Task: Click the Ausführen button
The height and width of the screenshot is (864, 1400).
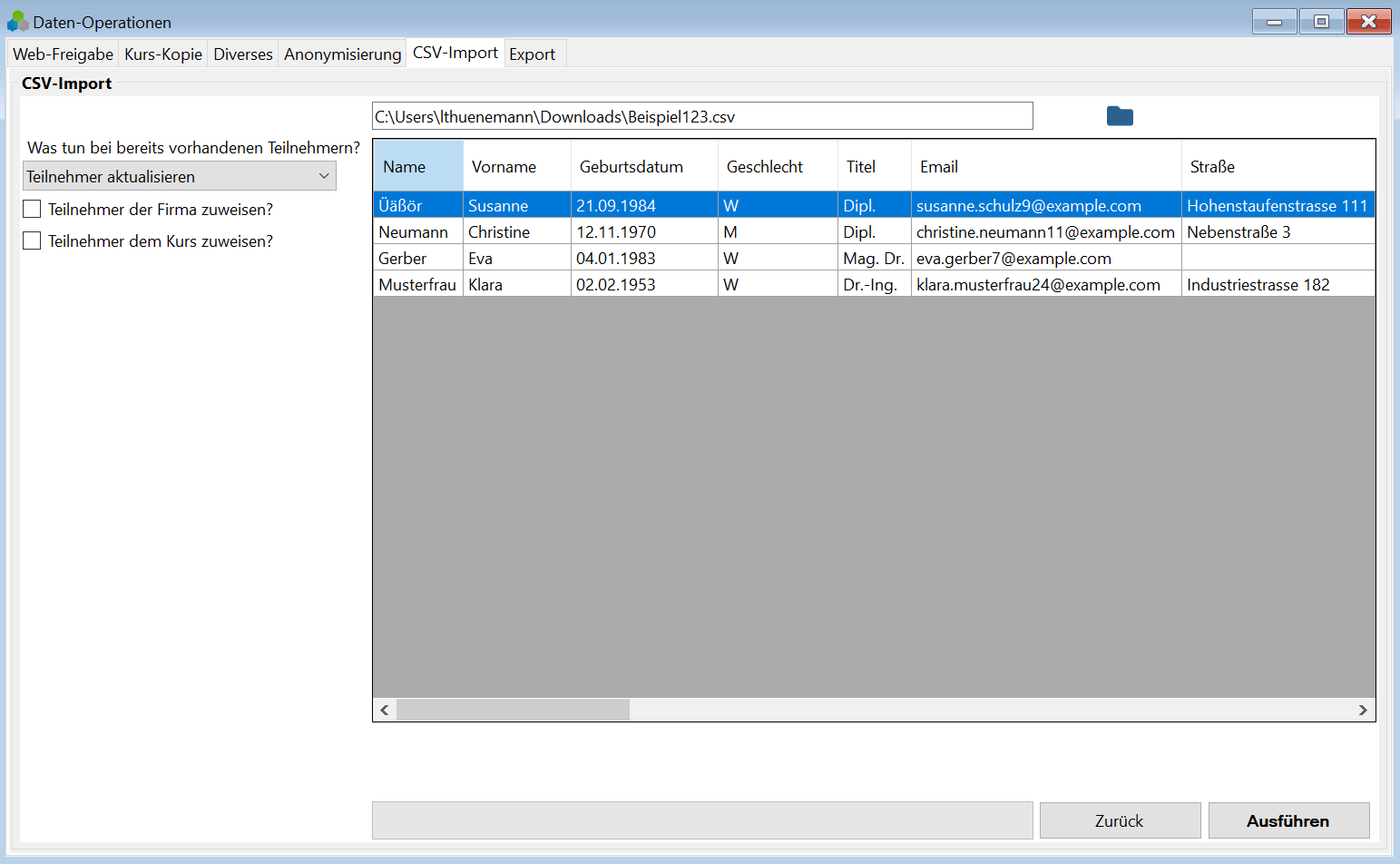Action: (1288, 820)
